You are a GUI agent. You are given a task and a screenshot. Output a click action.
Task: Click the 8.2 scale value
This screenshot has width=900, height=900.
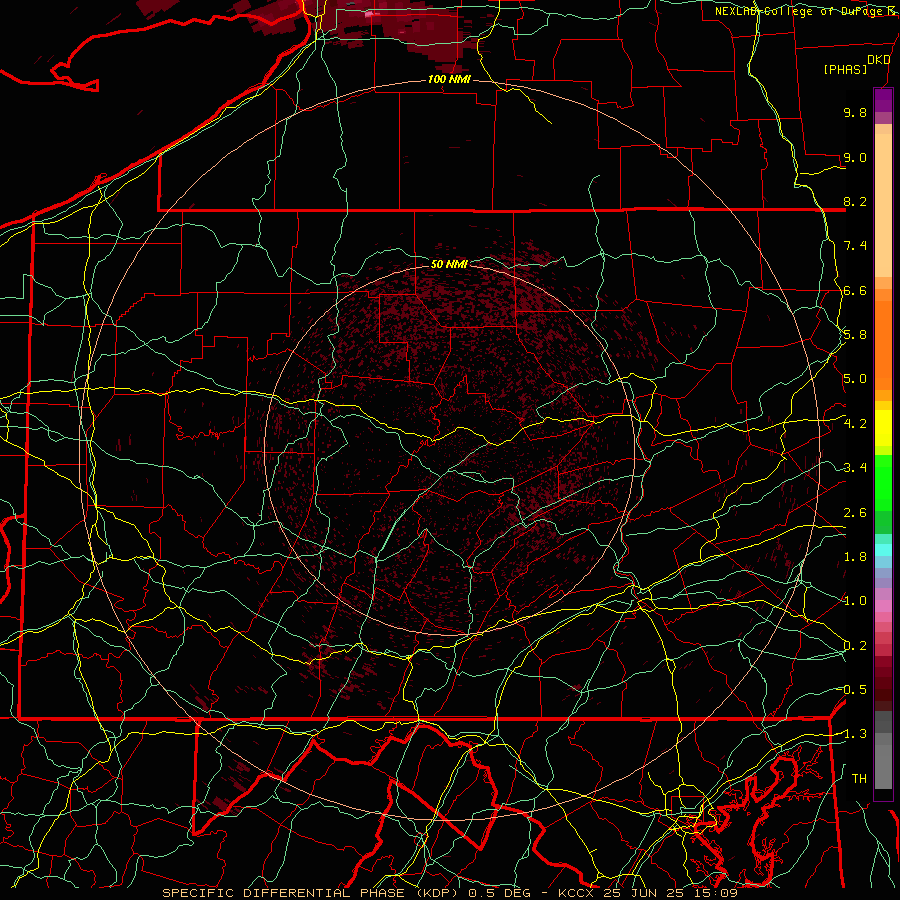point(855,201)
